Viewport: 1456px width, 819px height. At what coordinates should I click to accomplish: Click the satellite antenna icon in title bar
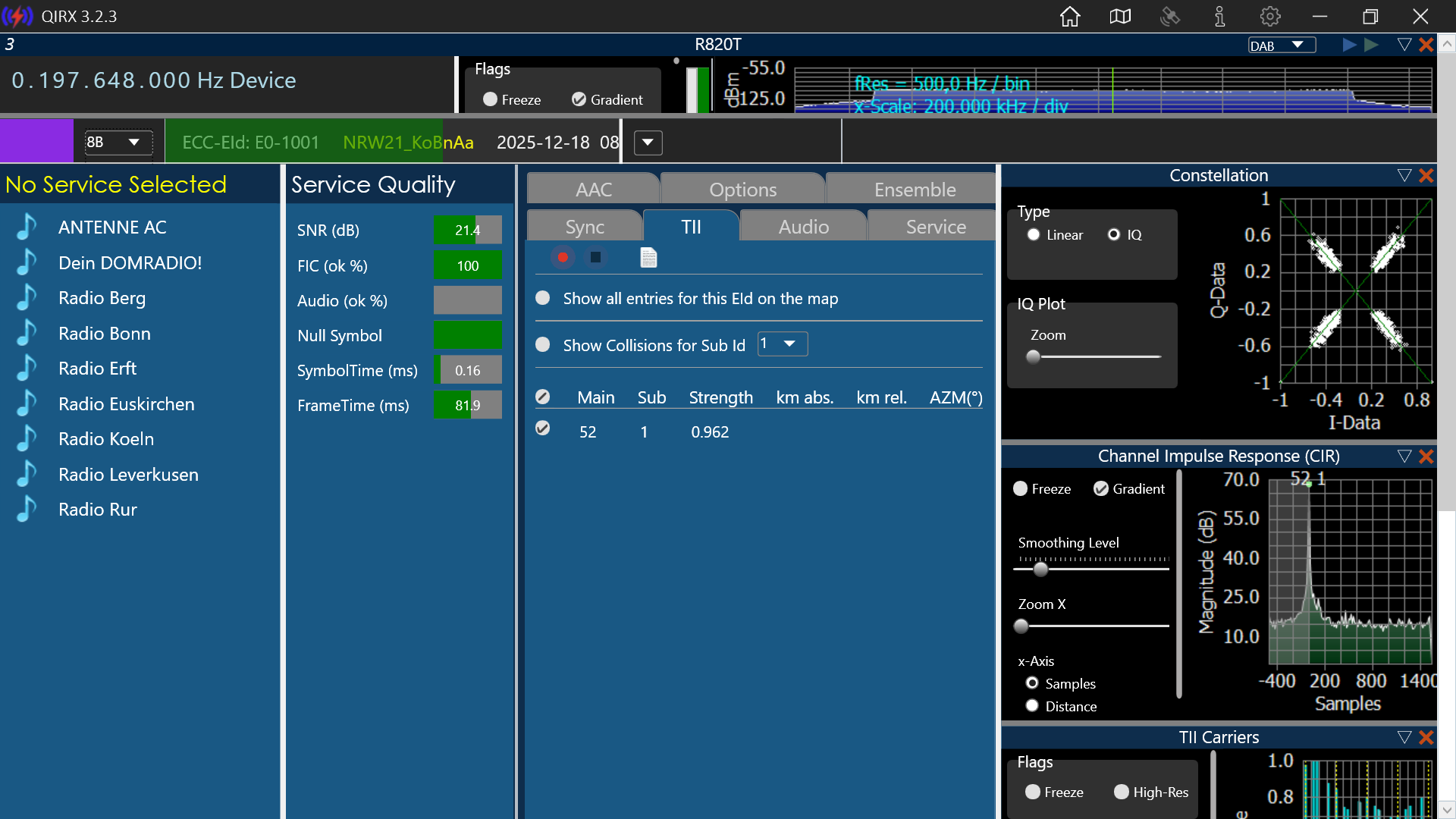click(1170, 17)
